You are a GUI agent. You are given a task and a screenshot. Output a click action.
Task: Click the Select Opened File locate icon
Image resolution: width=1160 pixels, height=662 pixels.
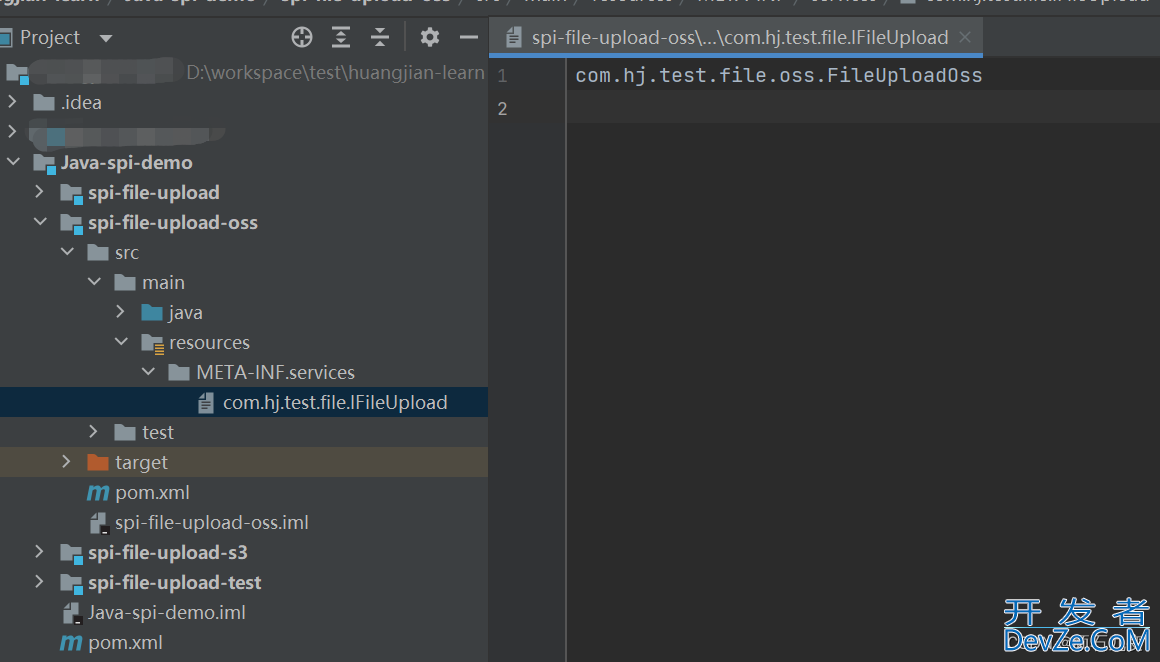click(x=302, y=37)
